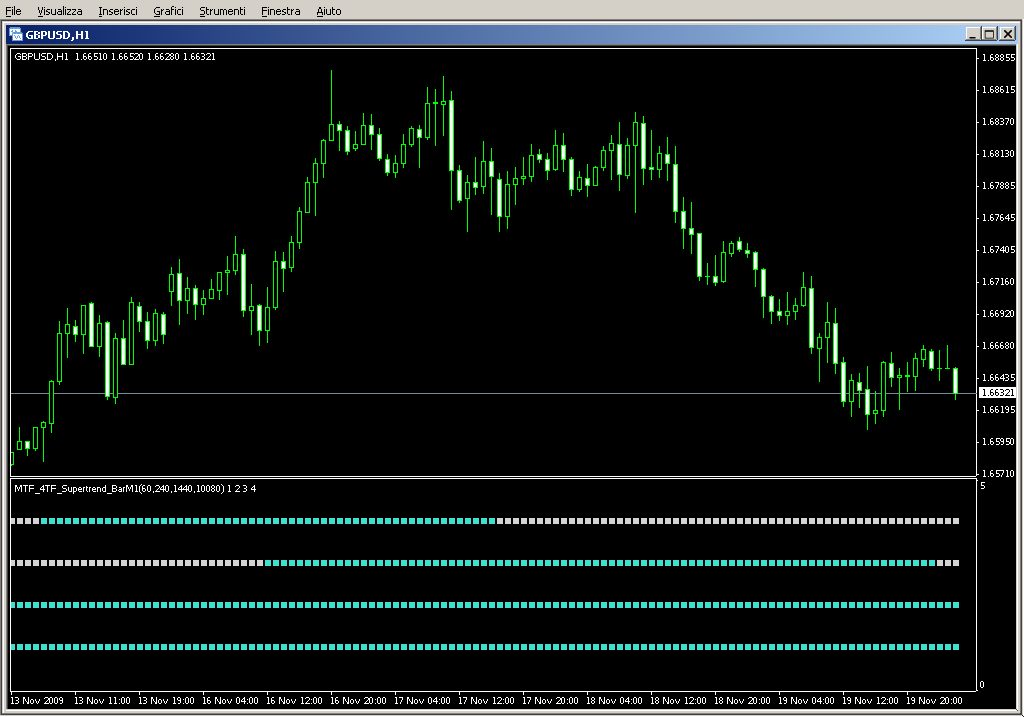Click price level 1.67645 on scale

(x=999, y=217)
